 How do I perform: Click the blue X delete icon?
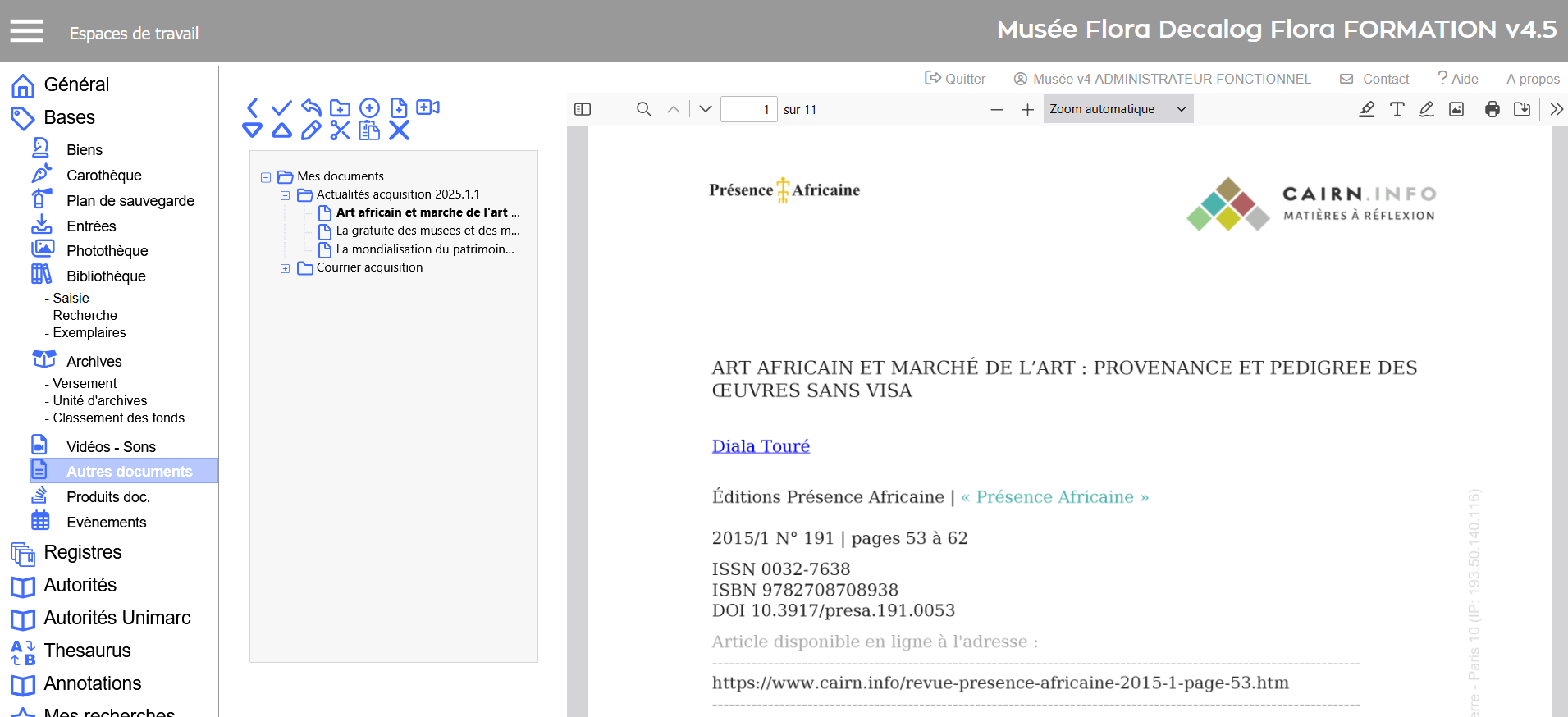point(399,130)
